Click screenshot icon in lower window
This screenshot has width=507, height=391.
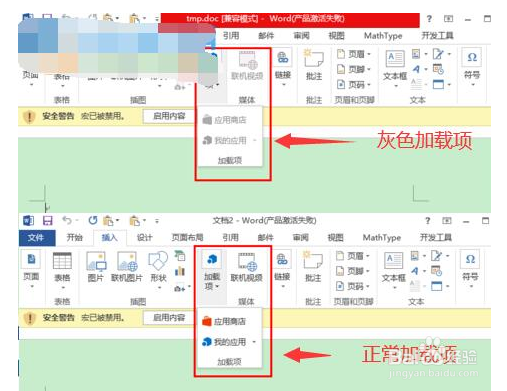(x=181, y=288)
